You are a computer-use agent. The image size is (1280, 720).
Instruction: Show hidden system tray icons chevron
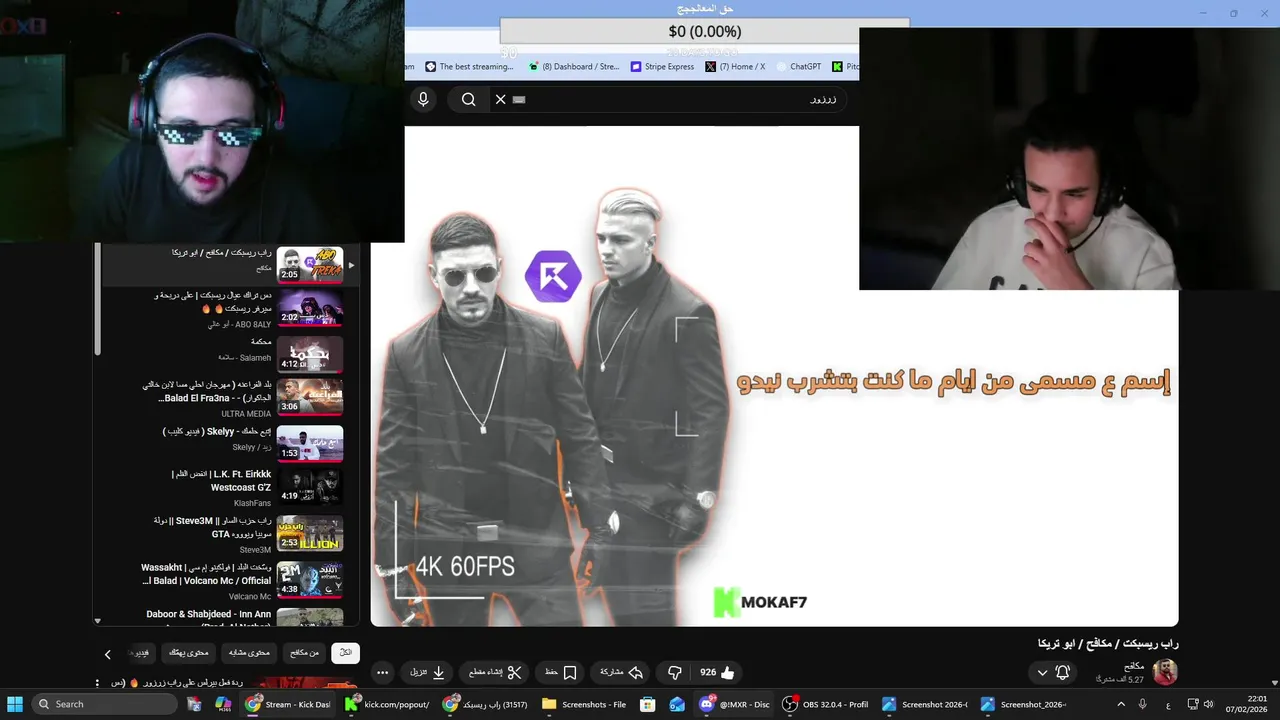click(1120, 704)
